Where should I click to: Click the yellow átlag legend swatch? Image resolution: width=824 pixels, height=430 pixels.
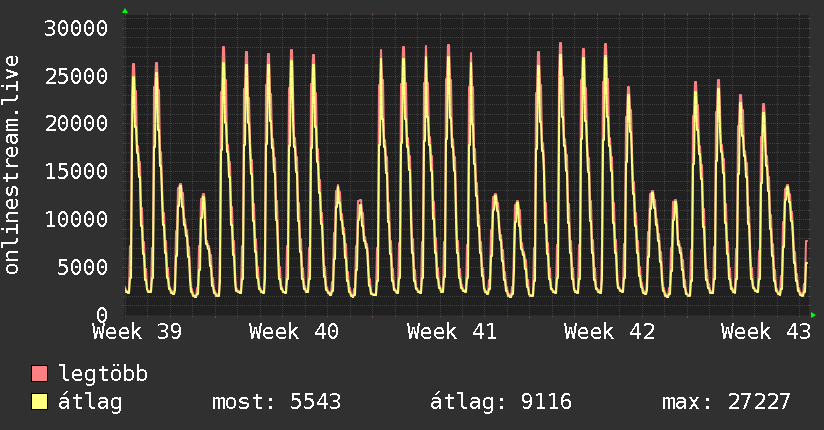tap(39, 402)
